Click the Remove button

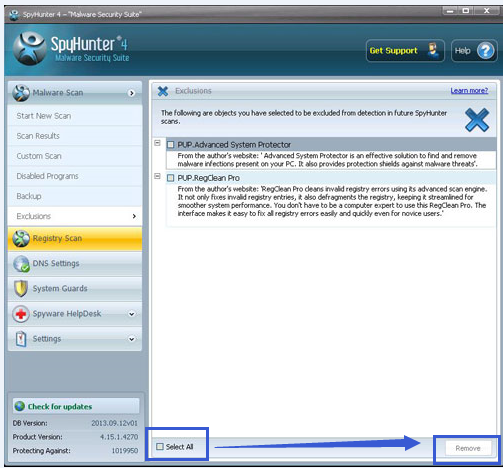tap(468, 448)
